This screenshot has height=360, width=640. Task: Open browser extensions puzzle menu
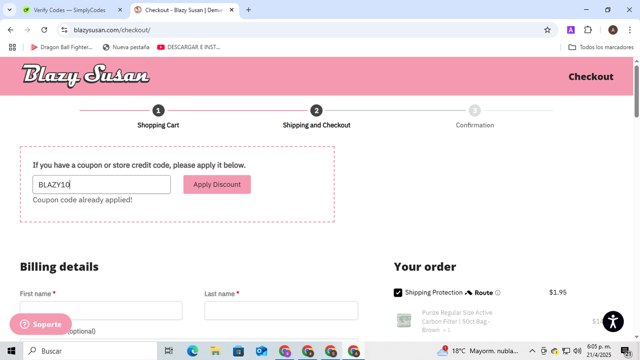click(x=588, y=30)
